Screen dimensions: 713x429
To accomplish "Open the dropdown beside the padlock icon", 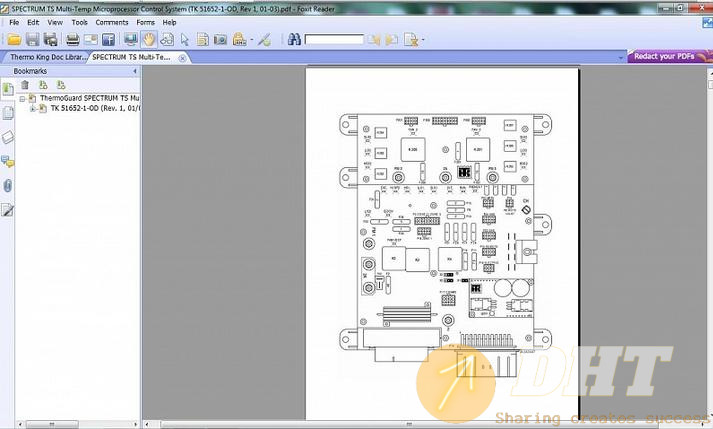I will click(x=251, y=40).
